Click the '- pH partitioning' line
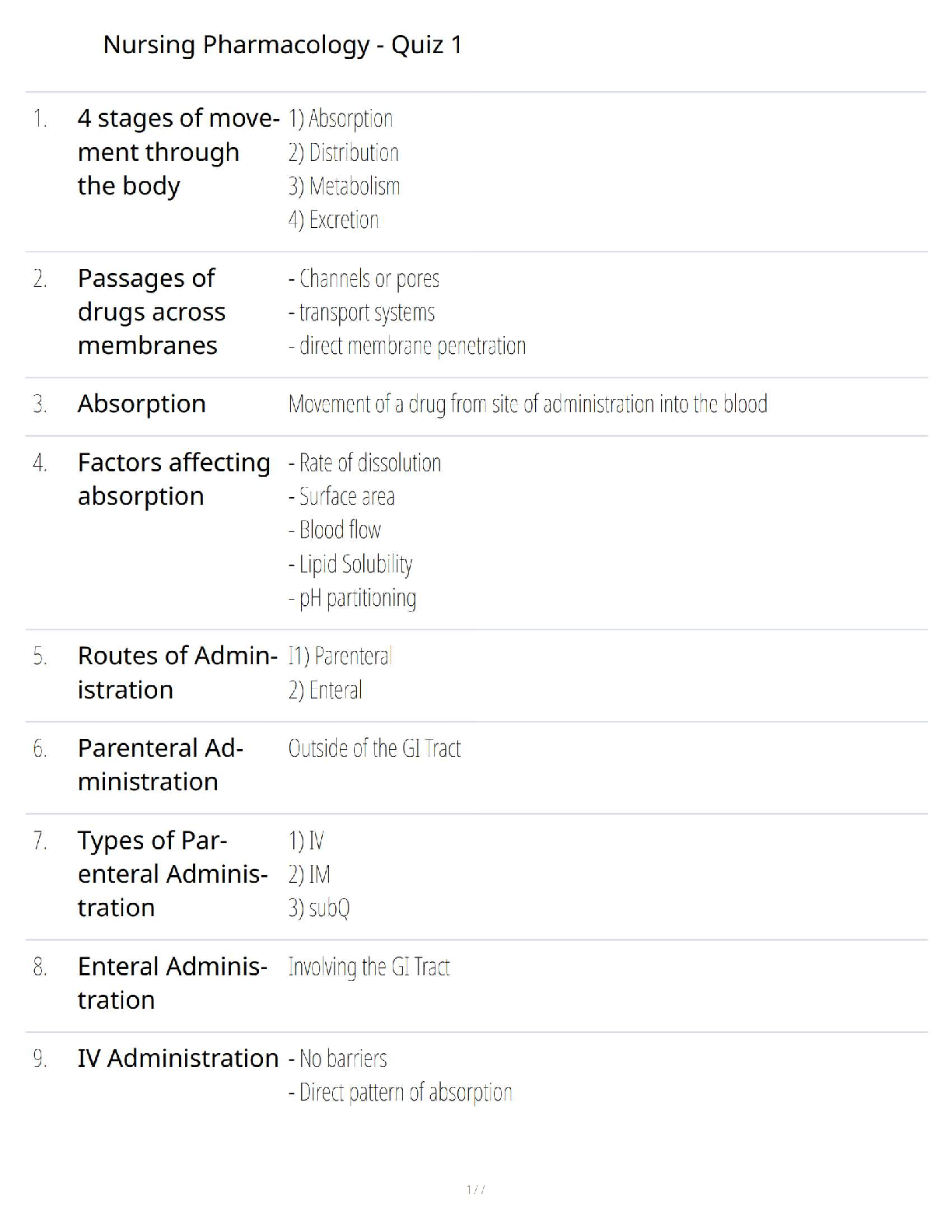952x1232 pixels. tap(352, 598)
